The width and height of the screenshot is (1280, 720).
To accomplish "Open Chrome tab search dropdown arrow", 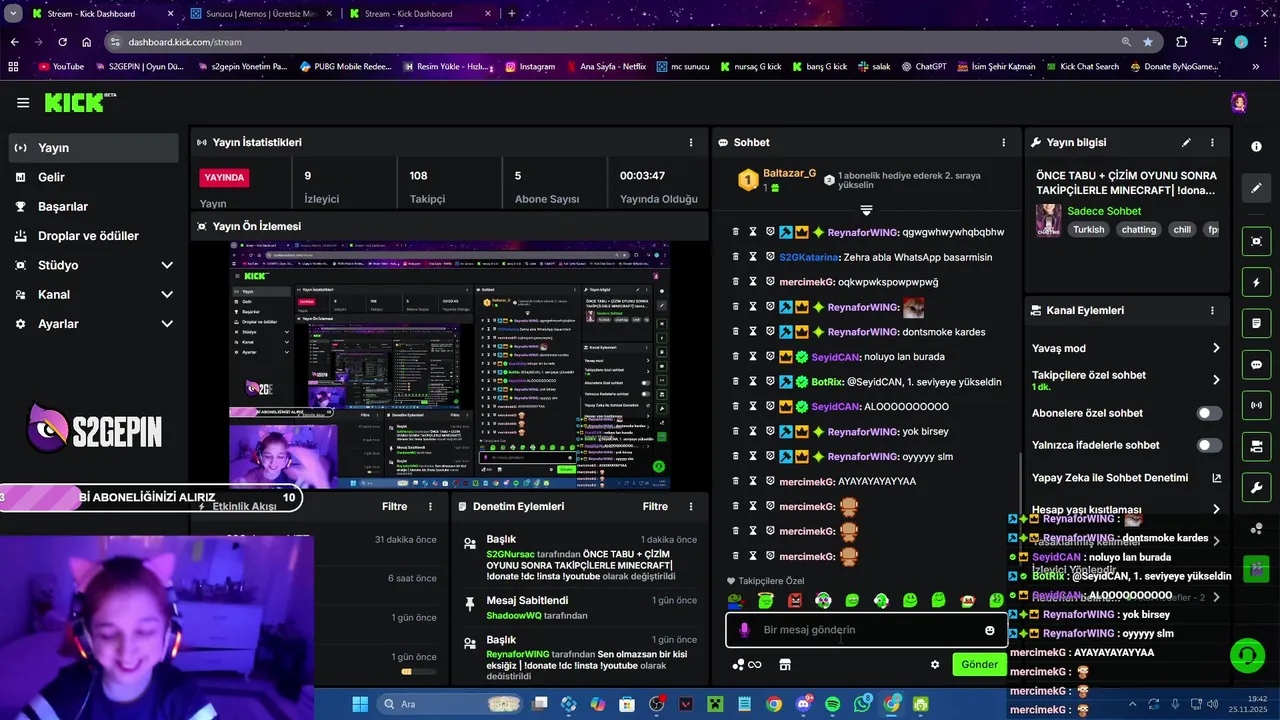I will tap(13, 14).
